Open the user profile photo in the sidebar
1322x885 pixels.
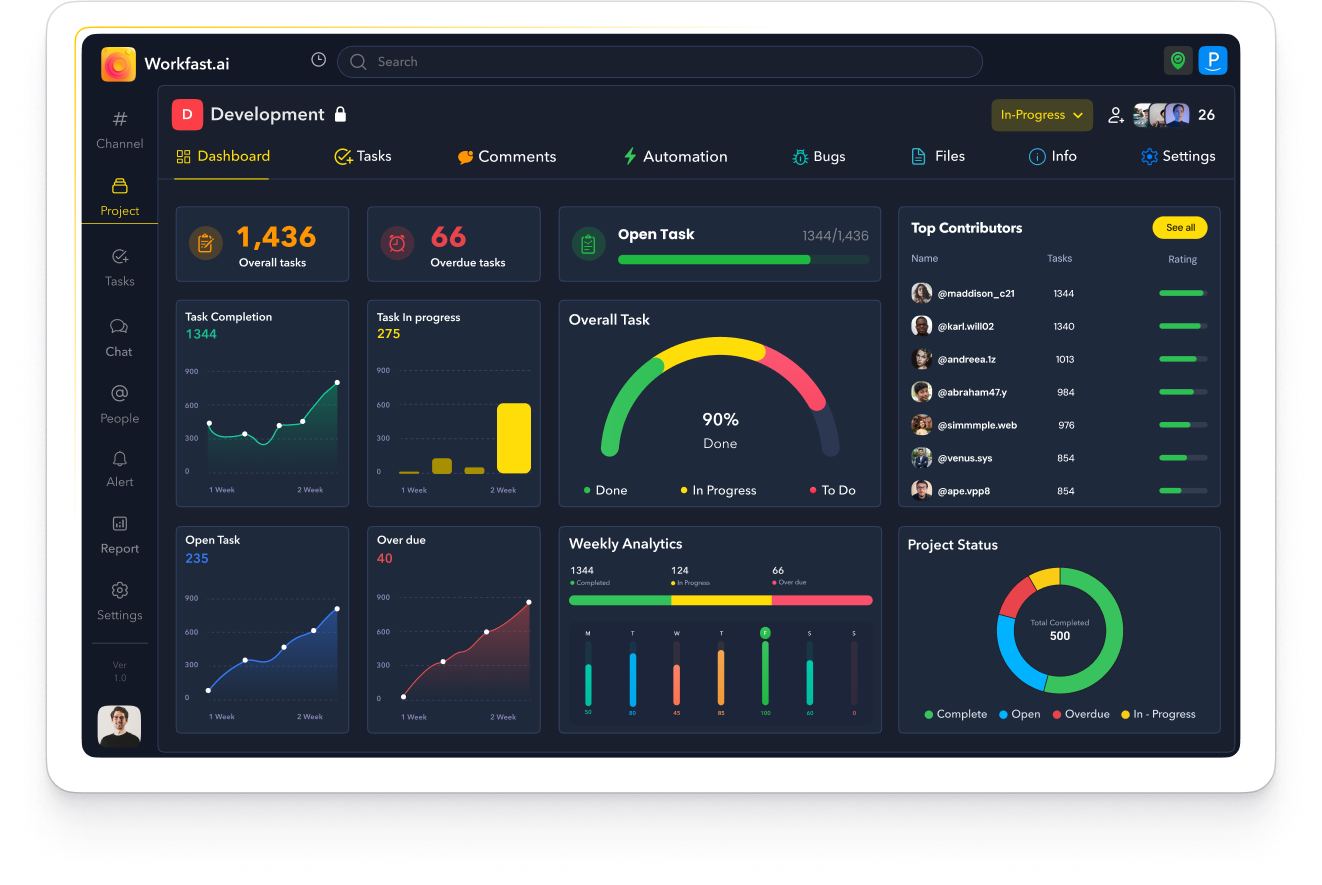pyautogui.click(x=119, y=727)
